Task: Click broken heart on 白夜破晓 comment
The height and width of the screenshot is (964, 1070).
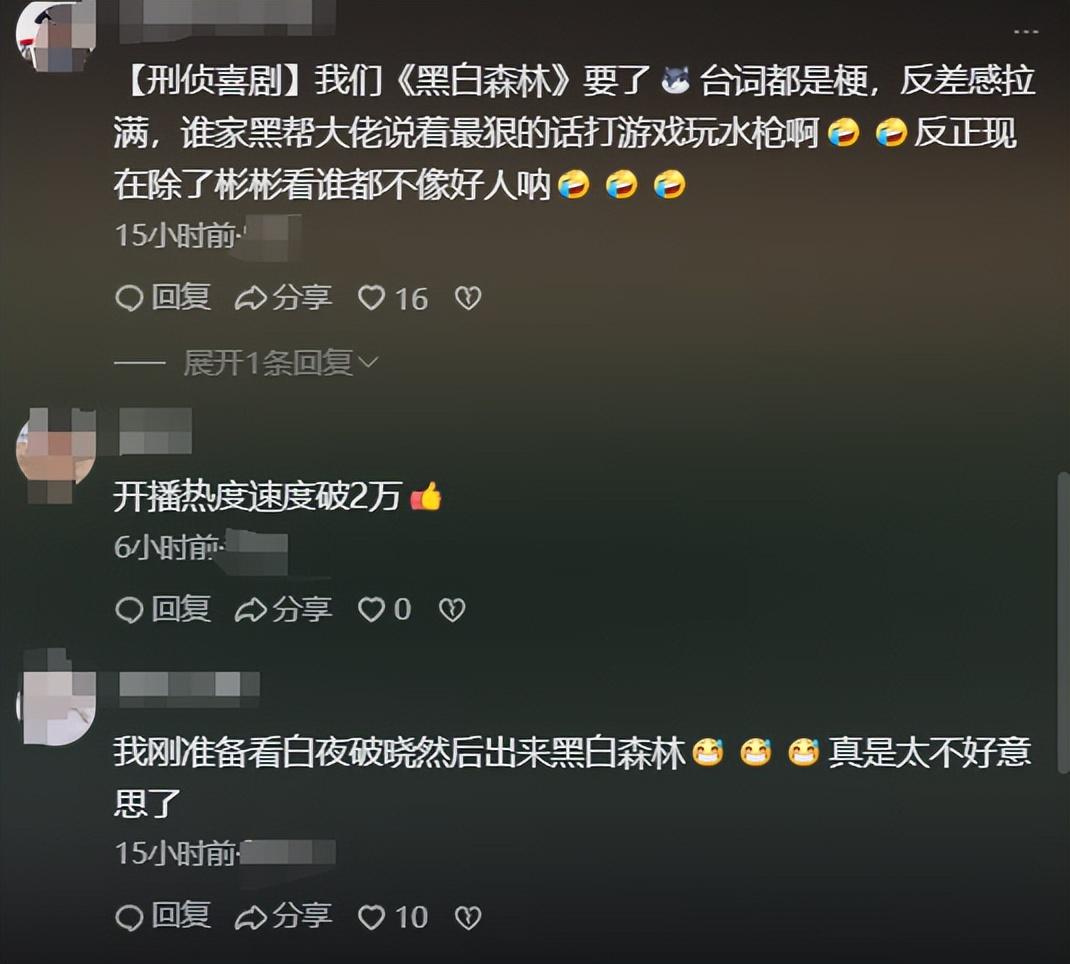Action: pyautogui.click(x=468, y=918)
